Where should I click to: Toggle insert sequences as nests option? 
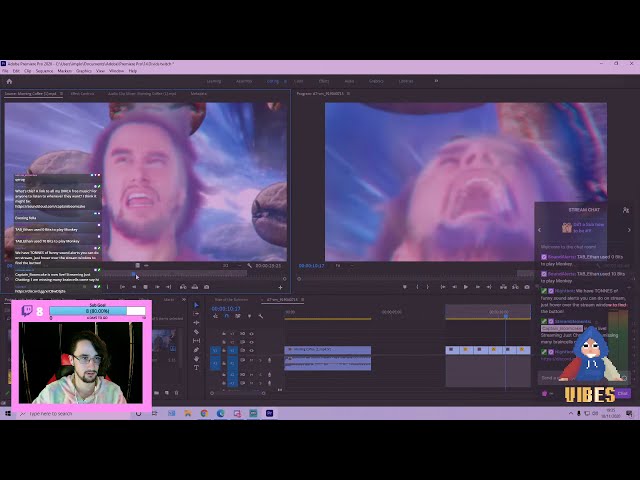[x=216, y=316]
